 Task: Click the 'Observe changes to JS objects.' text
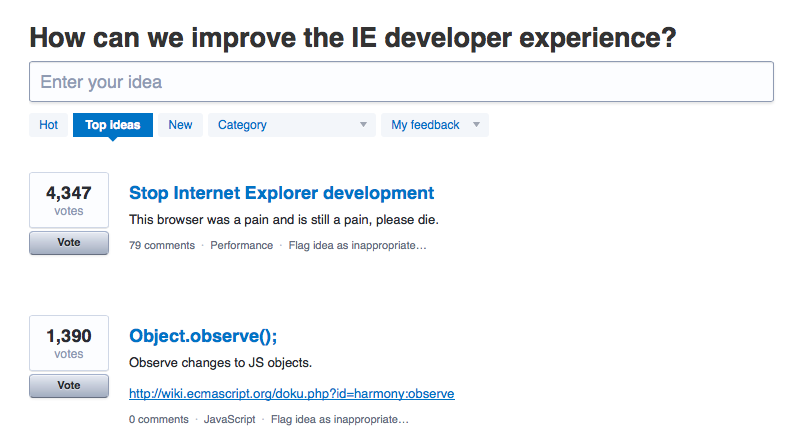220,363
